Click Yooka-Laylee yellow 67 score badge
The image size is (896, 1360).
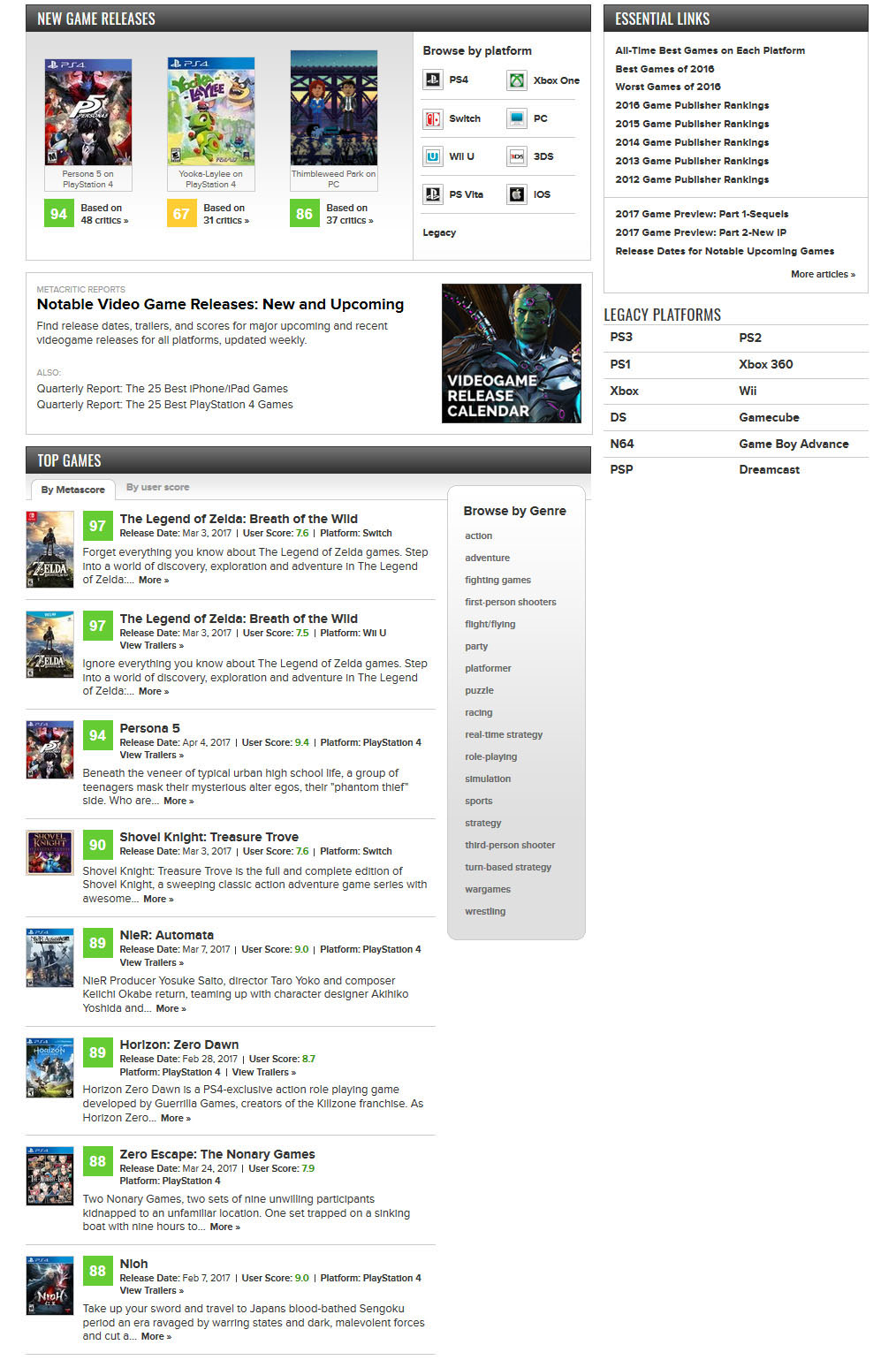[x=182, y=214]
